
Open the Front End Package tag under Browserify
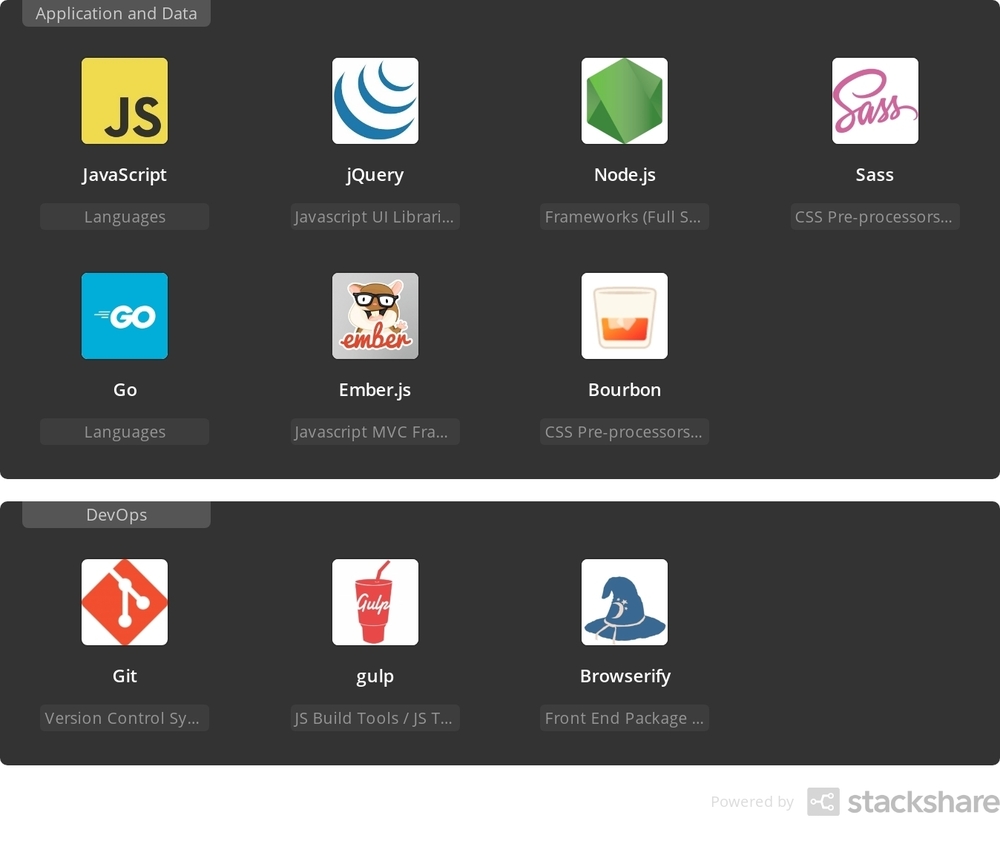point(624,717)
